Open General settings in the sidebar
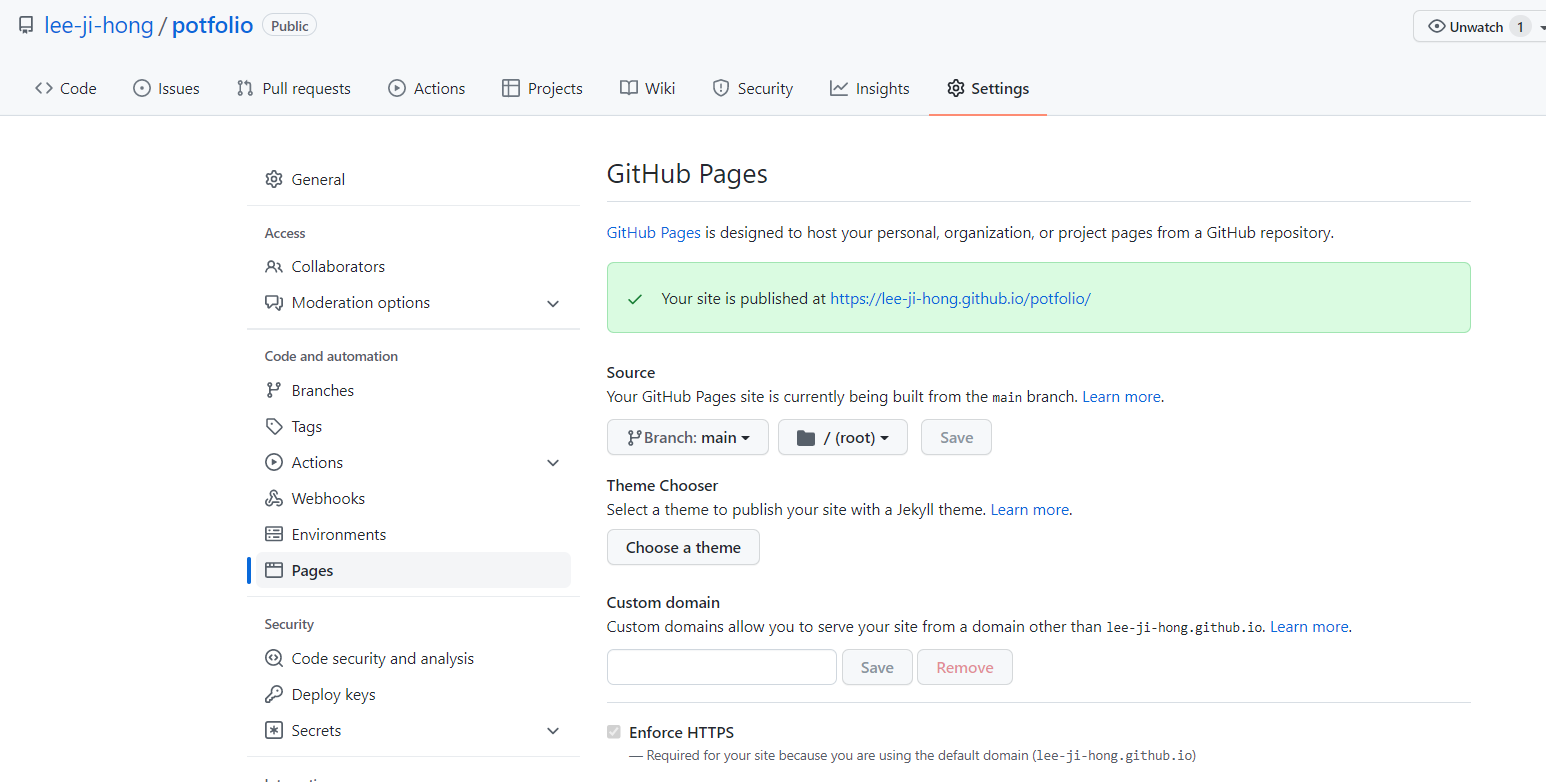Image resolution: width=1546 pixels, height=782 pixels. [413, 179]
